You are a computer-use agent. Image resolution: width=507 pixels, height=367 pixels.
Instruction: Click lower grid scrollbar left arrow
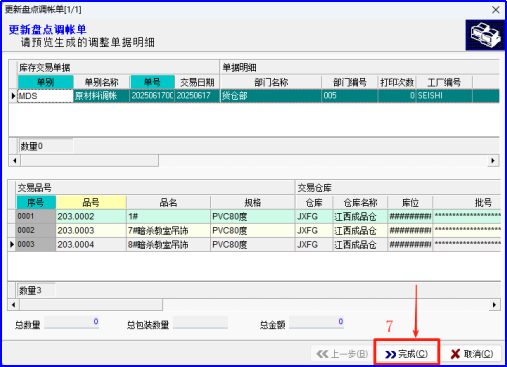[x=14, y=305]
